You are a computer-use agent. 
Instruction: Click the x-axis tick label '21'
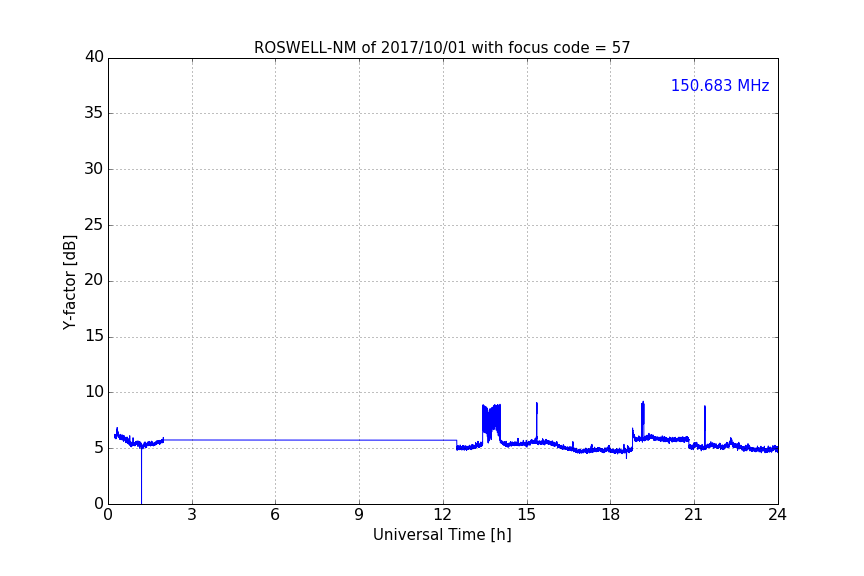(x=694, y=515)
